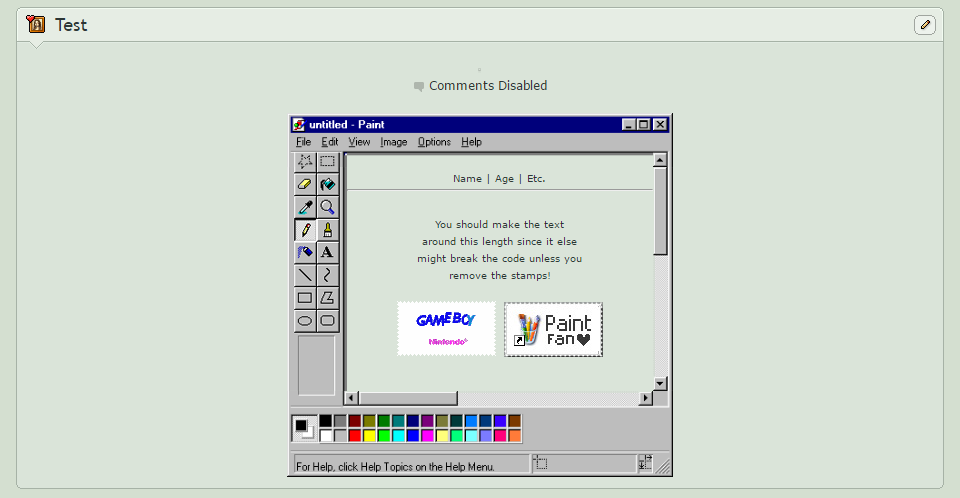Click the "remove the stamps!" text line

point(500,276)
